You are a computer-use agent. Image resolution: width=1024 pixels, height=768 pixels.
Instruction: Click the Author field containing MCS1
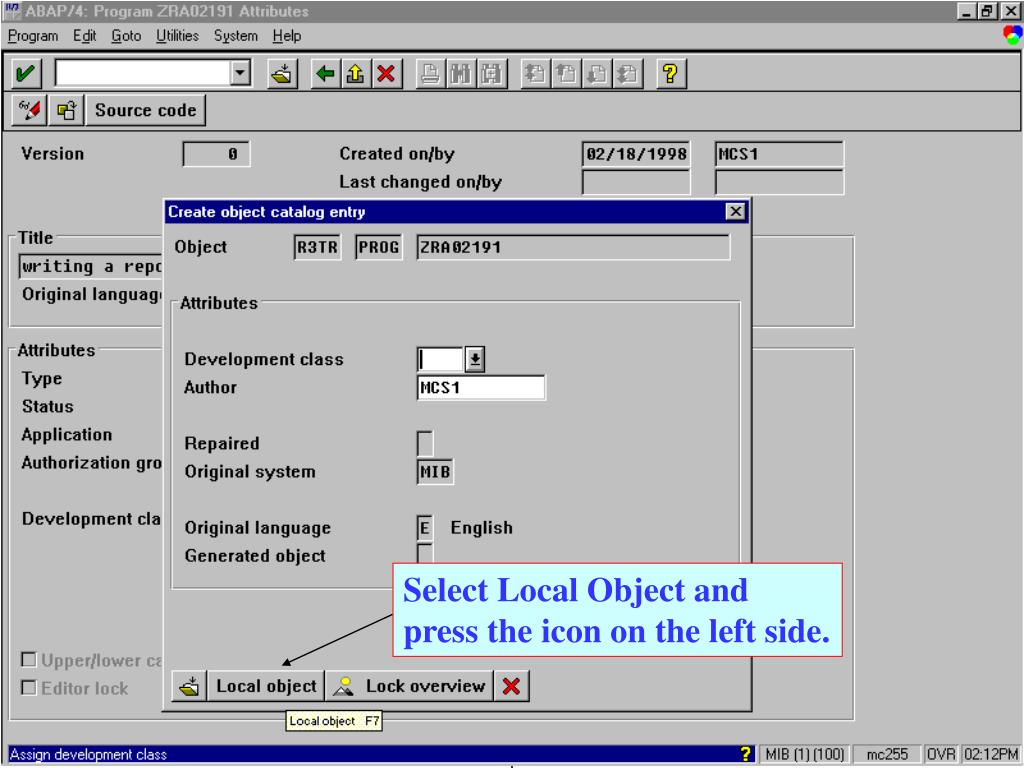[x=481, y=387]
